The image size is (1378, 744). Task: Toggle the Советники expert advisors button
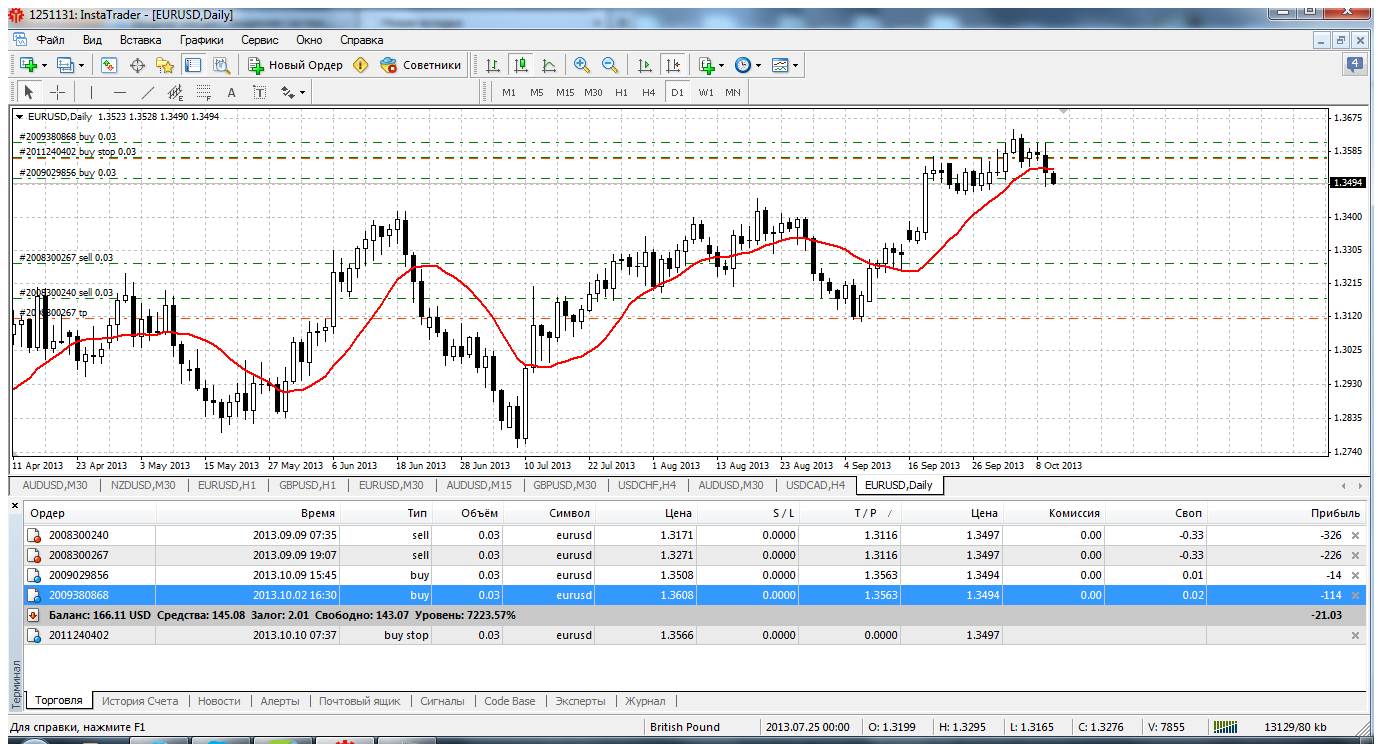click(x=421, y=65)
